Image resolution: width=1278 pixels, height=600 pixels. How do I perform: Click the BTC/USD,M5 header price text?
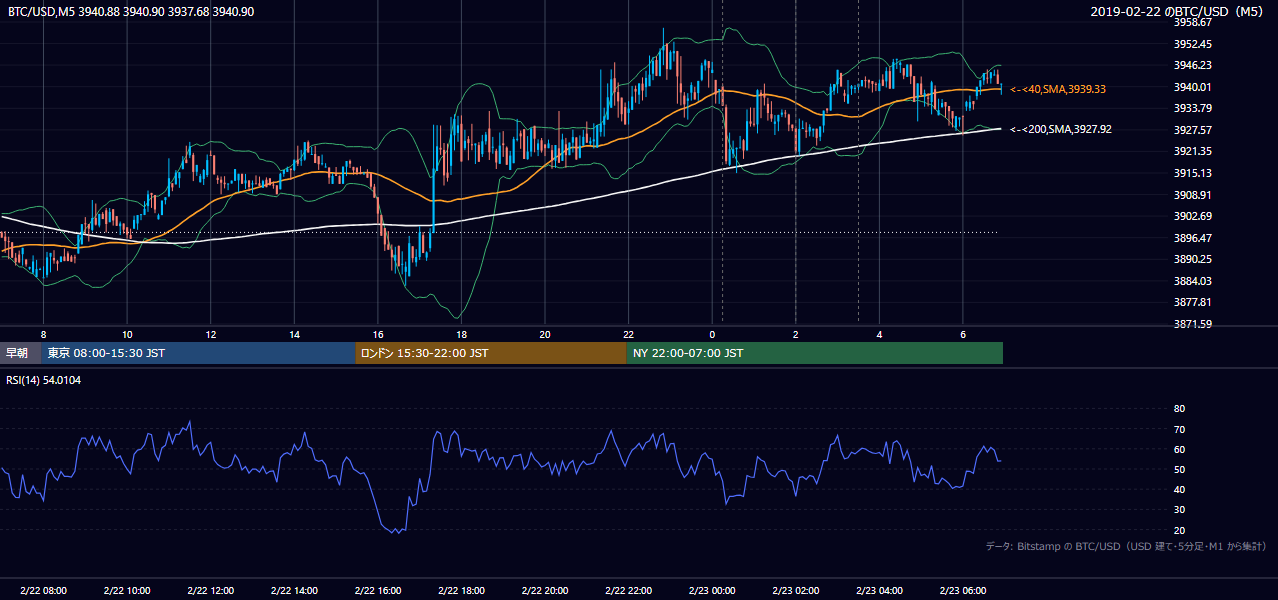click(130, 11)
